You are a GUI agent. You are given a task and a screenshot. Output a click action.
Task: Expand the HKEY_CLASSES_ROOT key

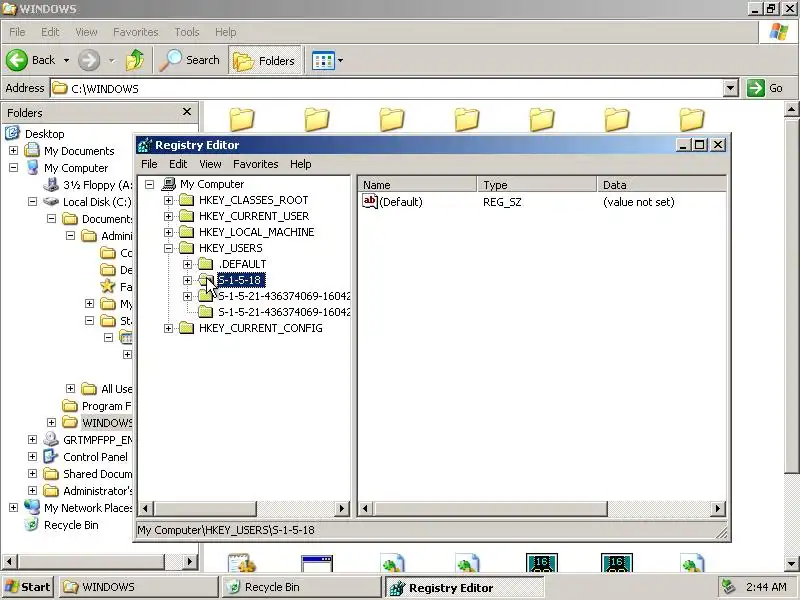click(168, 201)
